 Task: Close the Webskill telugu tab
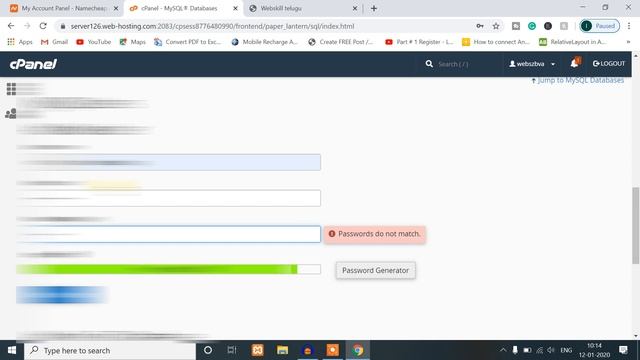tap(355, 8)
